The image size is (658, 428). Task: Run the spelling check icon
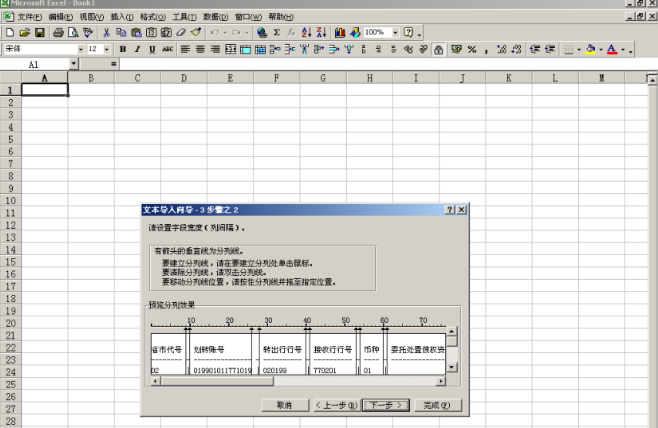coord(88,32)
